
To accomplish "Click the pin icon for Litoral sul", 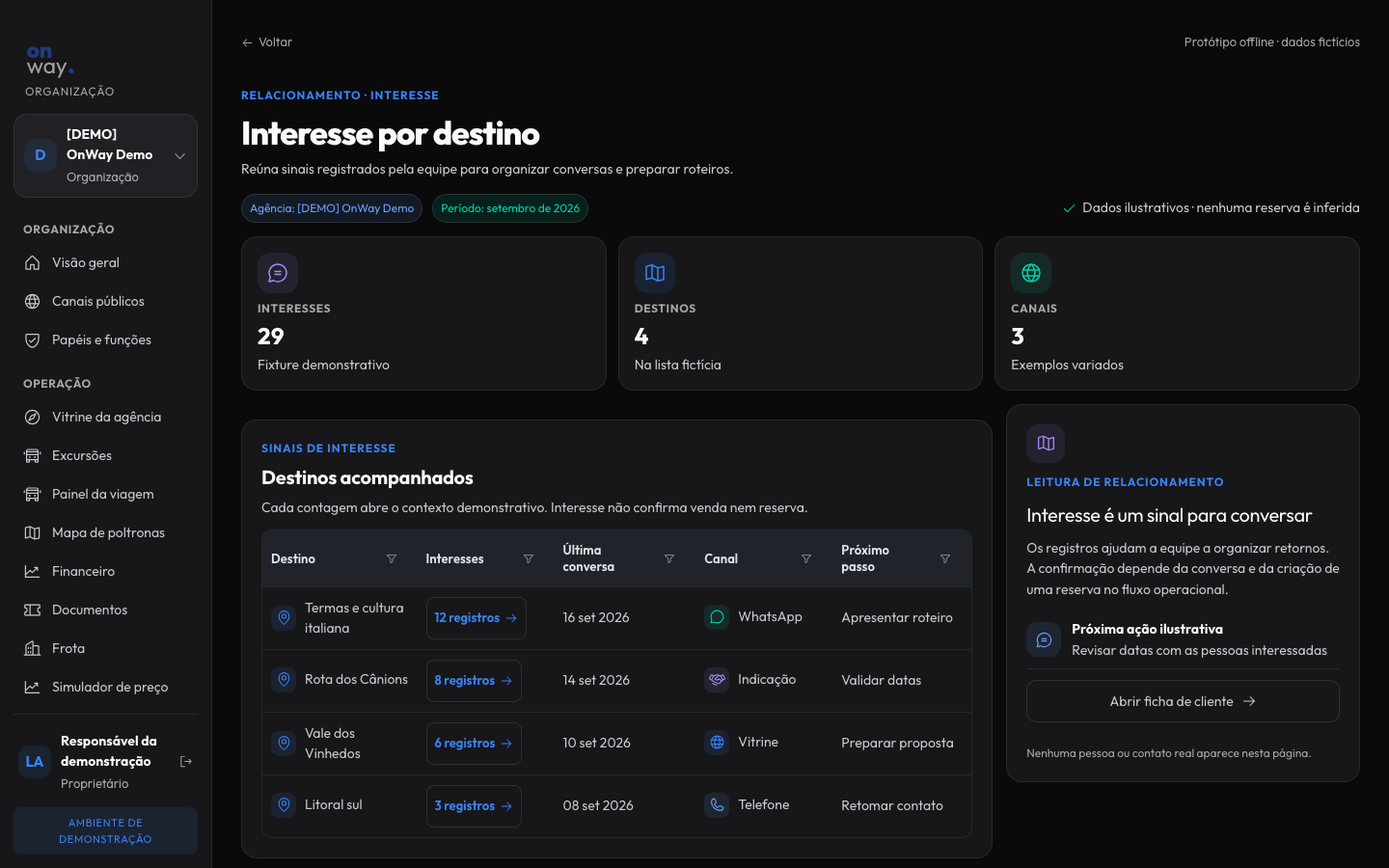I will (284, 805).
